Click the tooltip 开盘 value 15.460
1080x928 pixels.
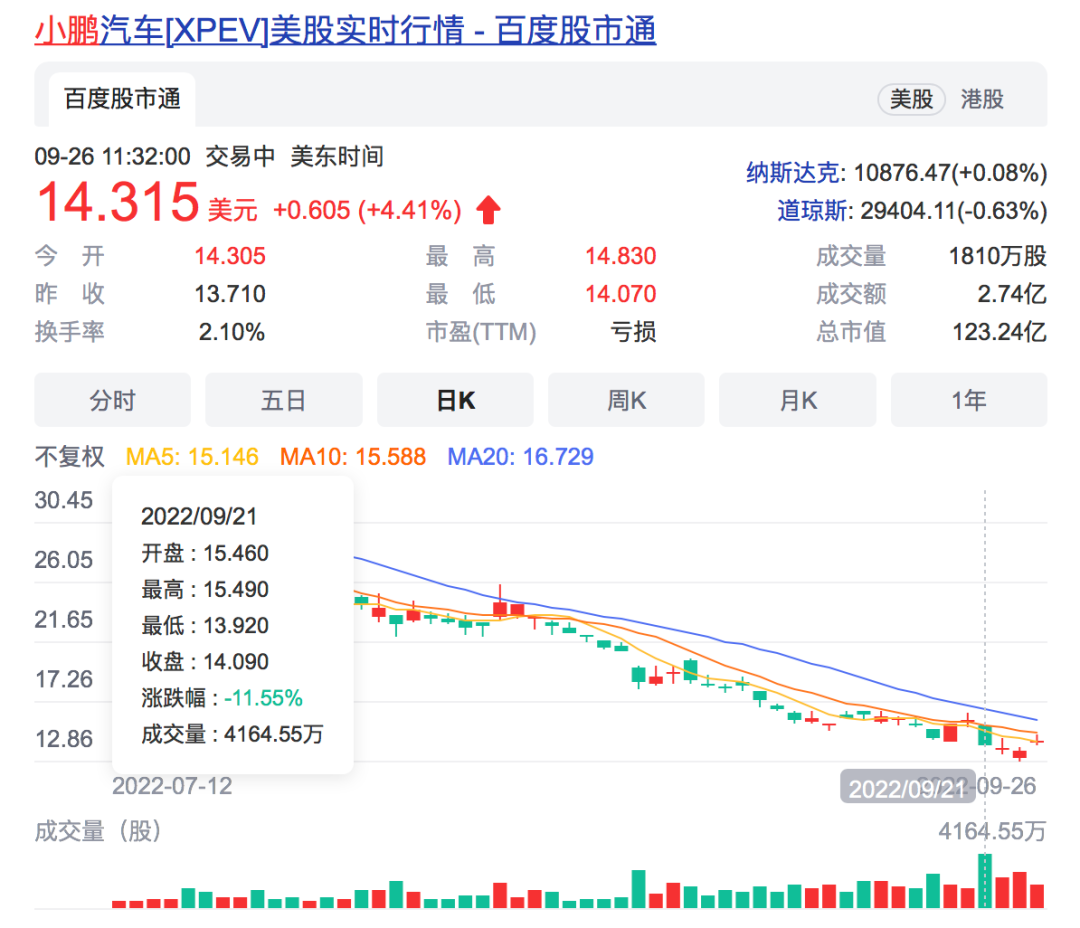(x=236, y=553)
